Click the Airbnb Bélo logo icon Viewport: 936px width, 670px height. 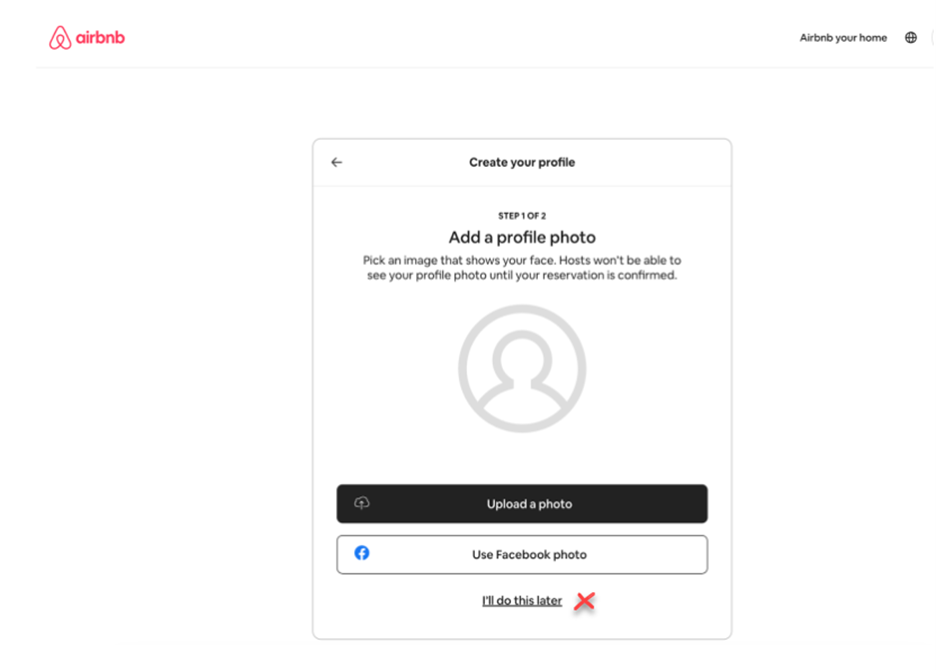point(60,38)
